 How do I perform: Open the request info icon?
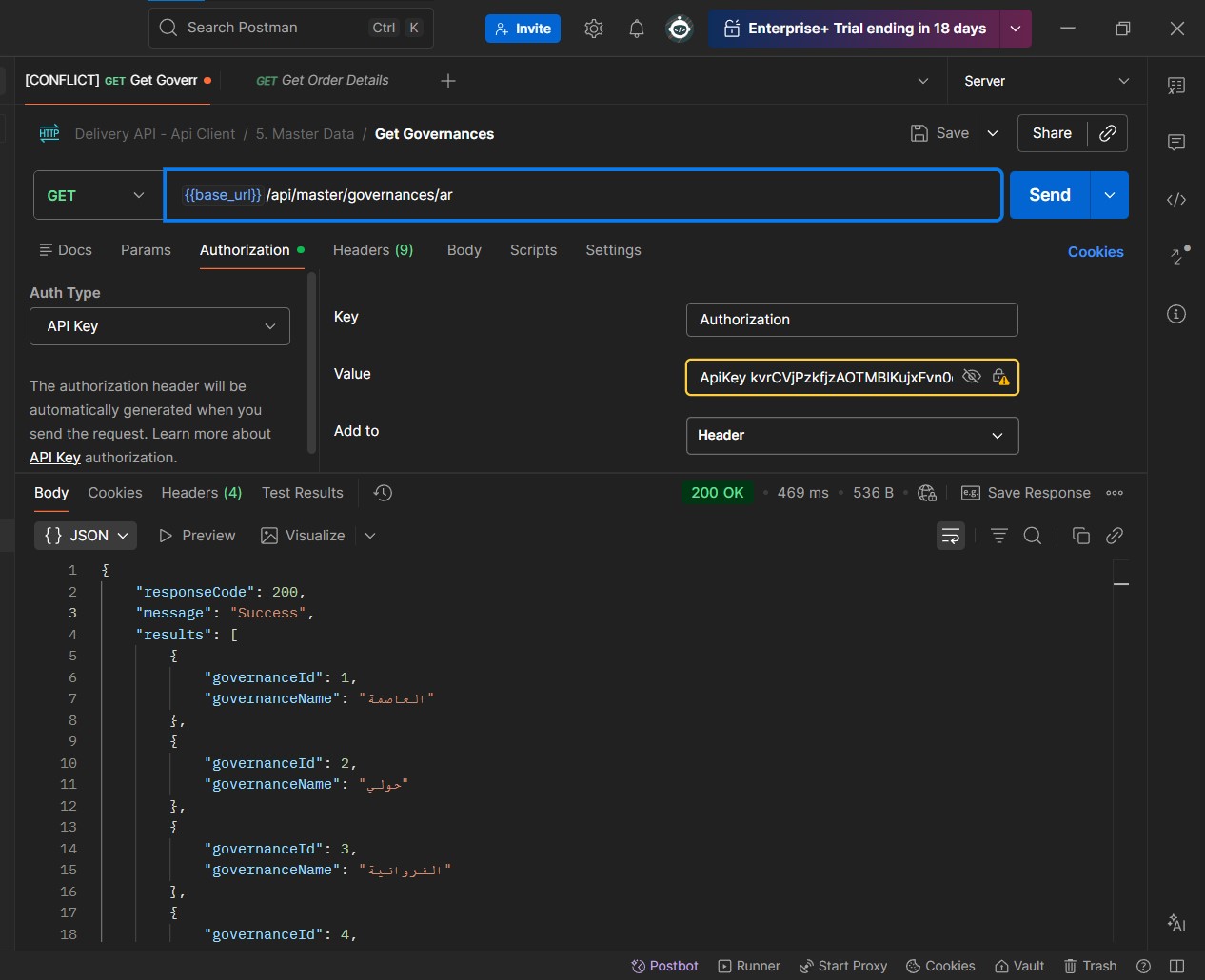(x=1176, y=314)
